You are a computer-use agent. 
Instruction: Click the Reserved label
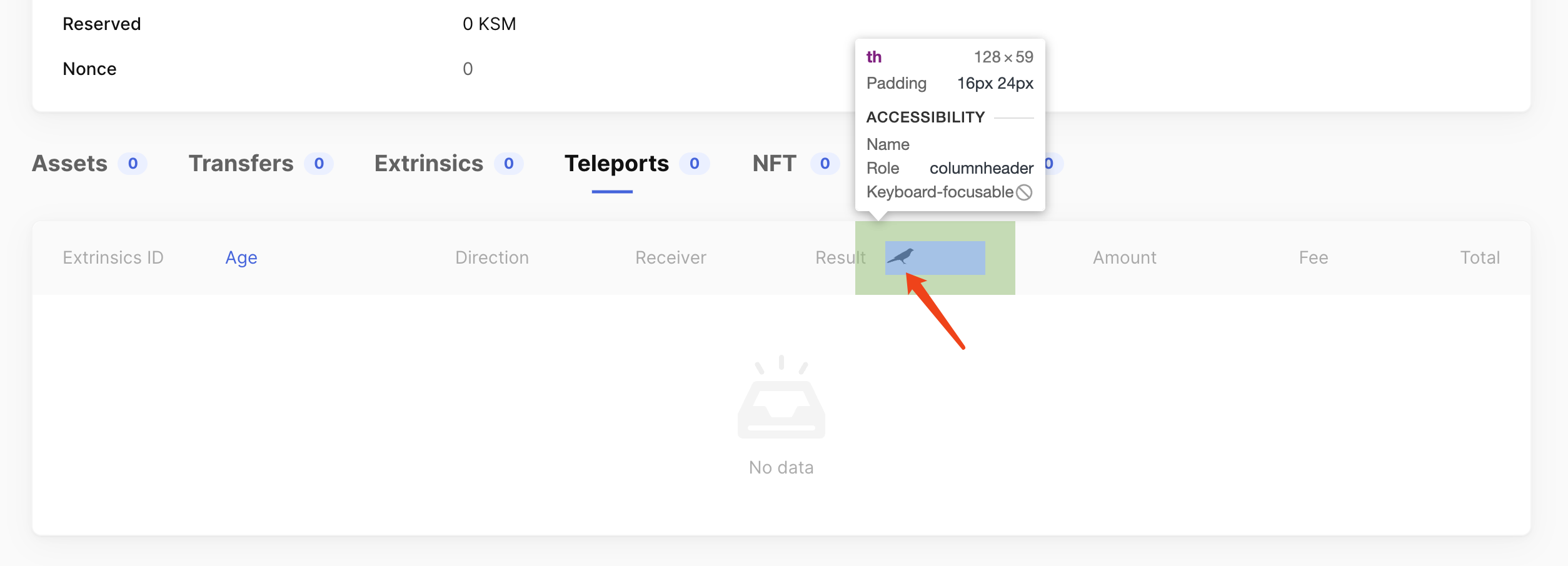tap(102, 24)
